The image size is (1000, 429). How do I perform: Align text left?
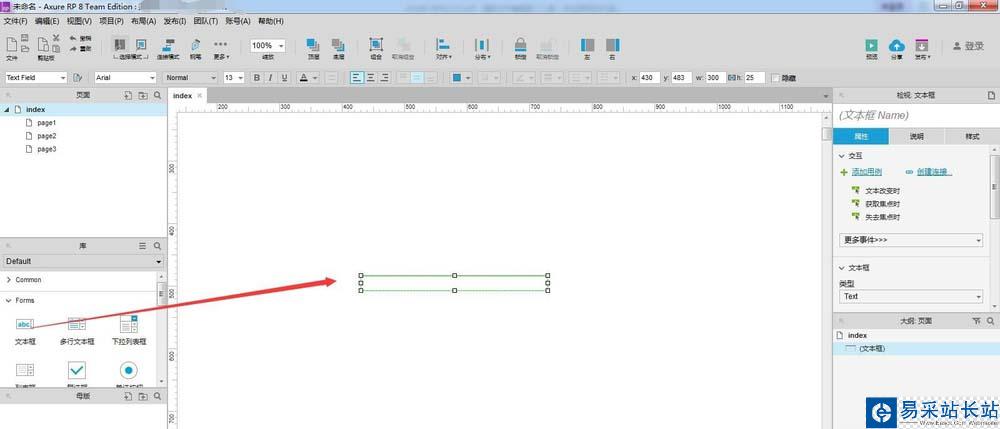[x=357, y=78]
